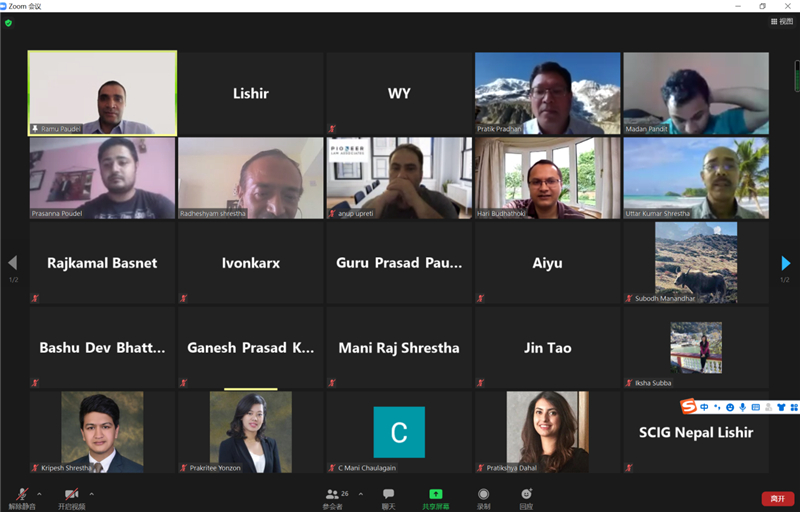
Task: Toggle Chinese input mode in Sogou bar
Action: [704, 407]
